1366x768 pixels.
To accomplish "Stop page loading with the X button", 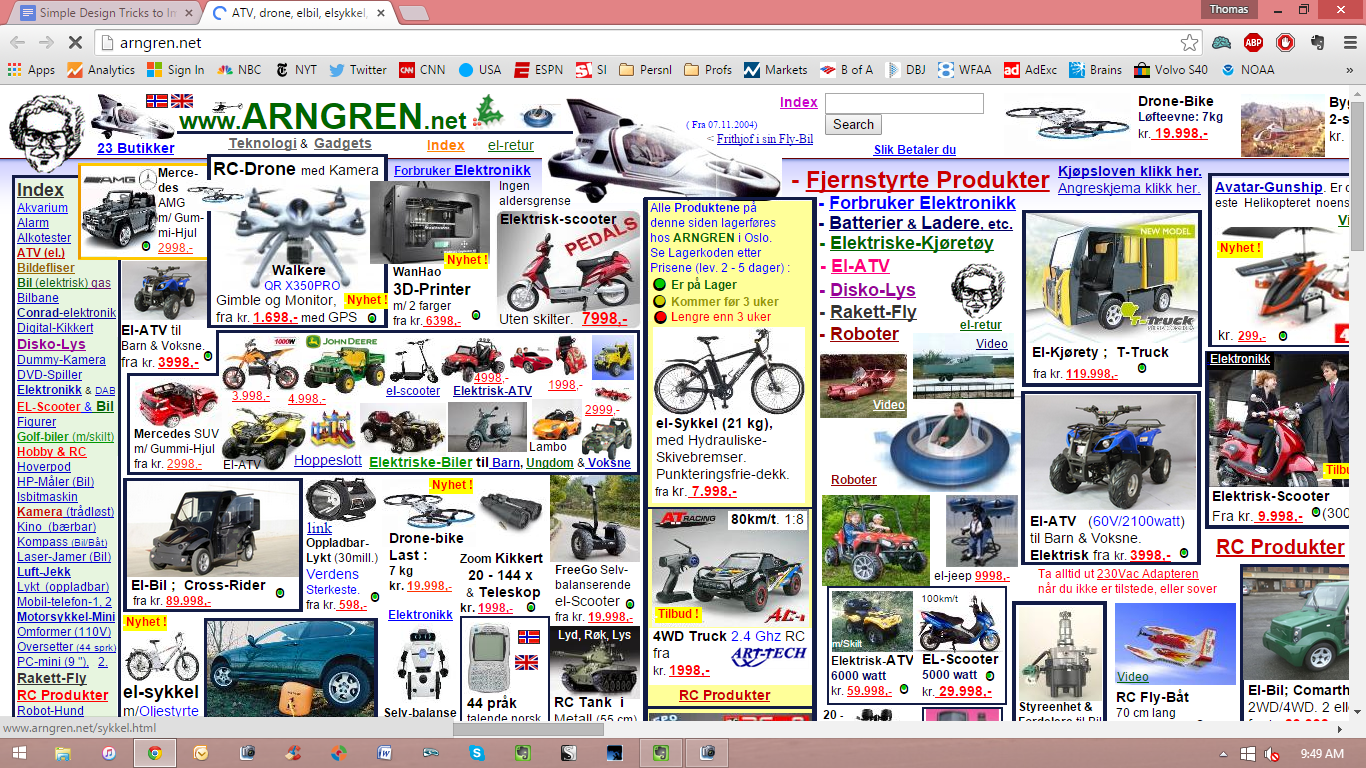I will 76,42.
